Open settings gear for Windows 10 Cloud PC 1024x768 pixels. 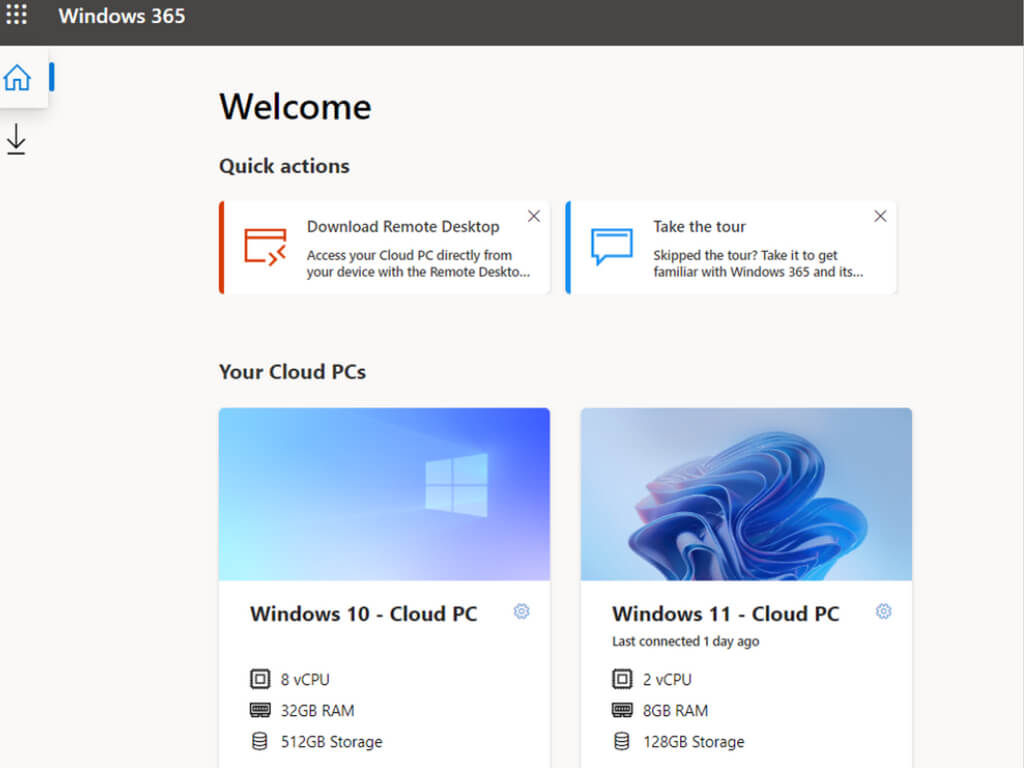click(521, 611)
